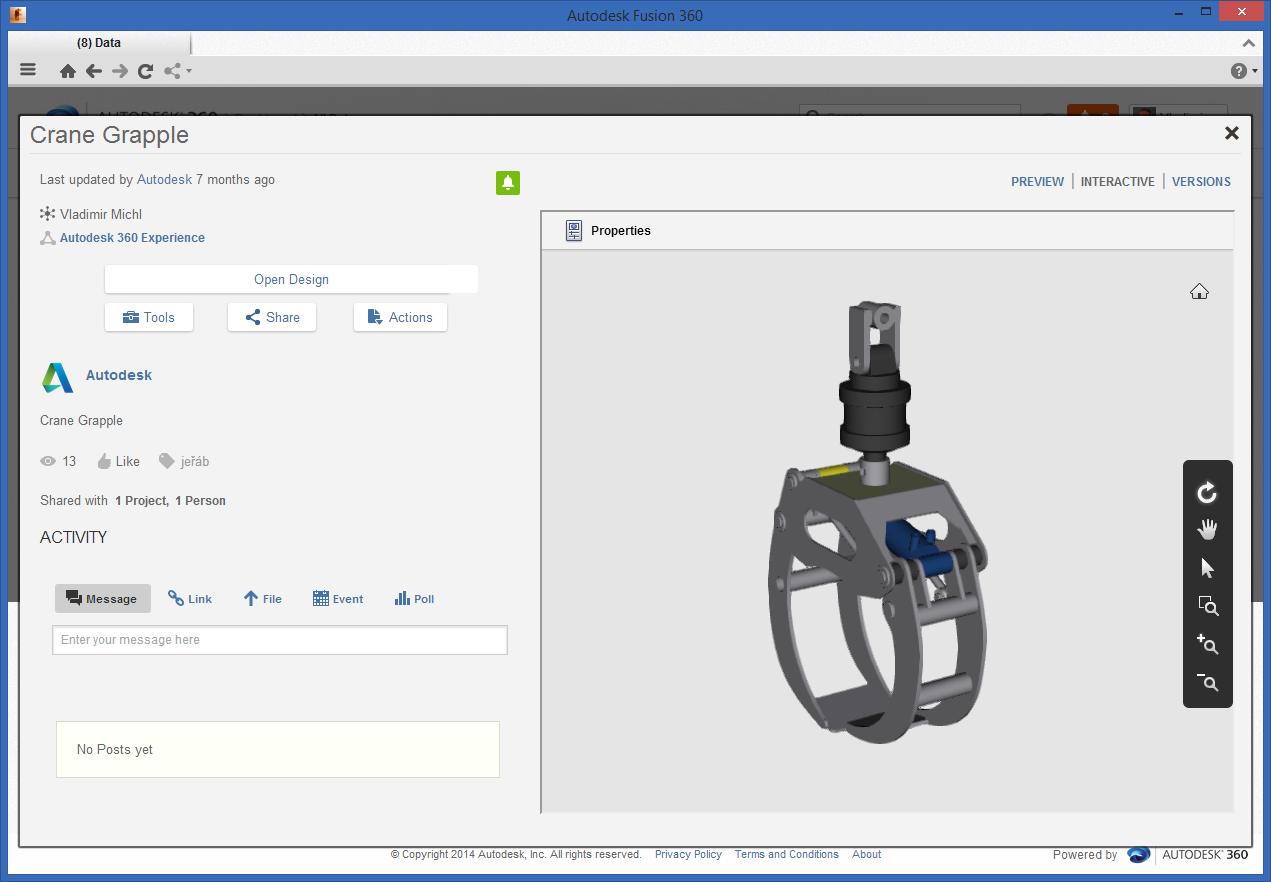Select the Link activity tab
The image size is (1271, 882).
[190, 599]
